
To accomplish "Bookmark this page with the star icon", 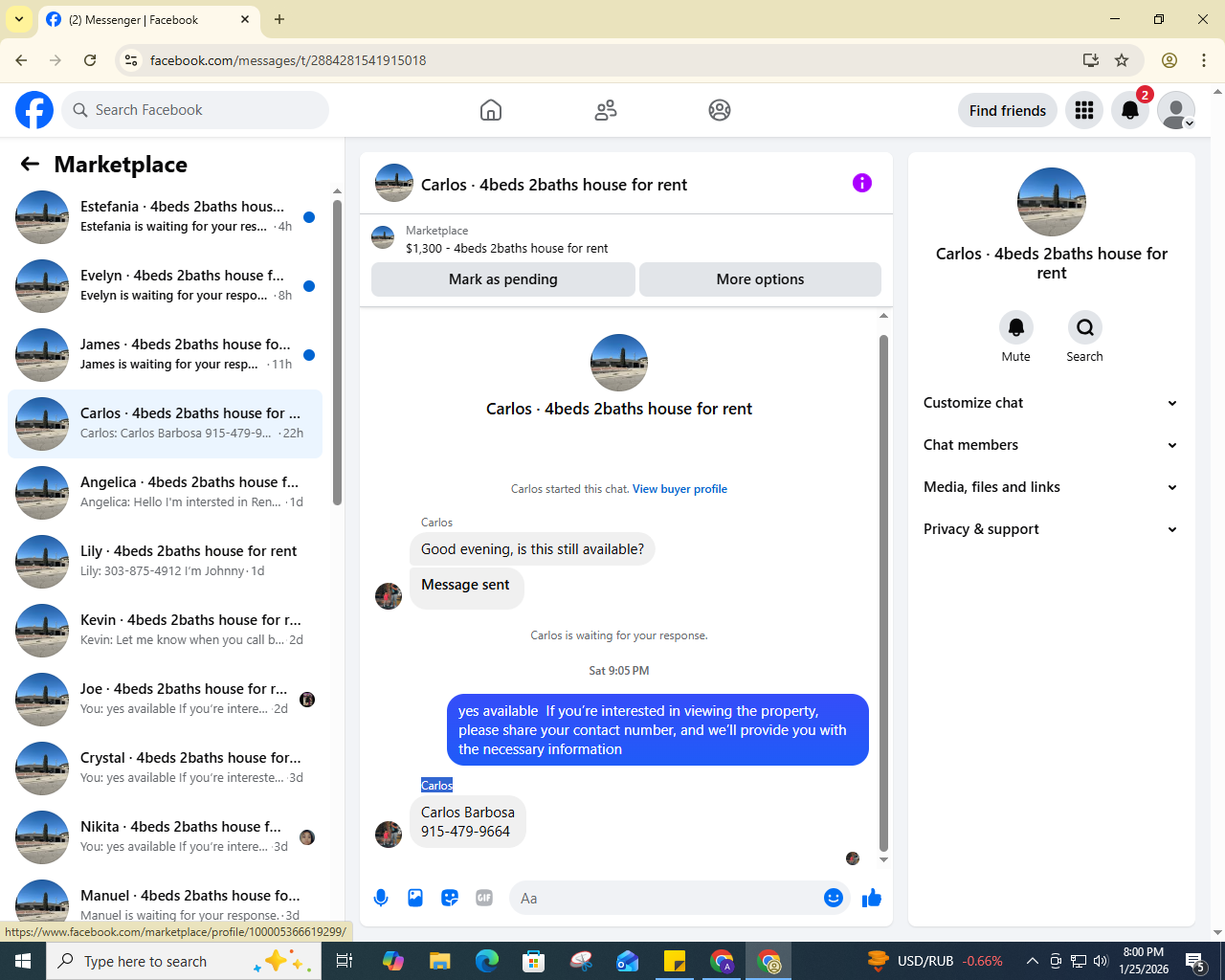I will (x=1122, y=60).
